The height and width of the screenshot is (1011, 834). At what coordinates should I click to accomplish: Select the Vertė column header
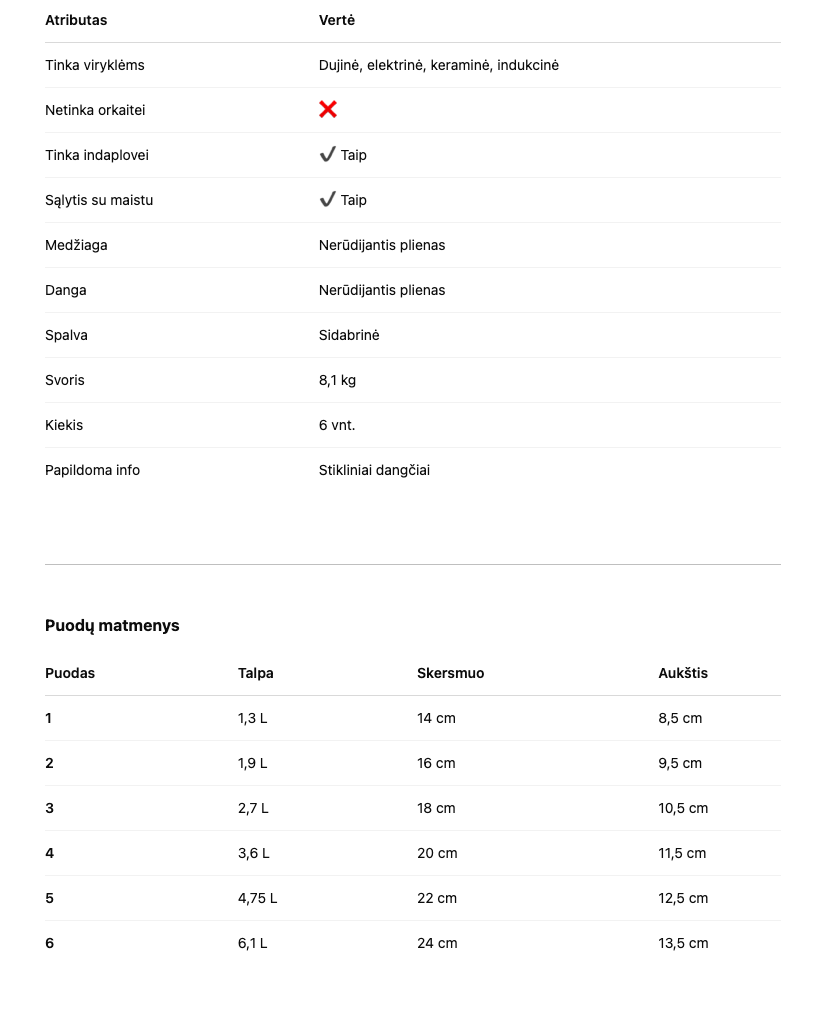click(337, 20)
